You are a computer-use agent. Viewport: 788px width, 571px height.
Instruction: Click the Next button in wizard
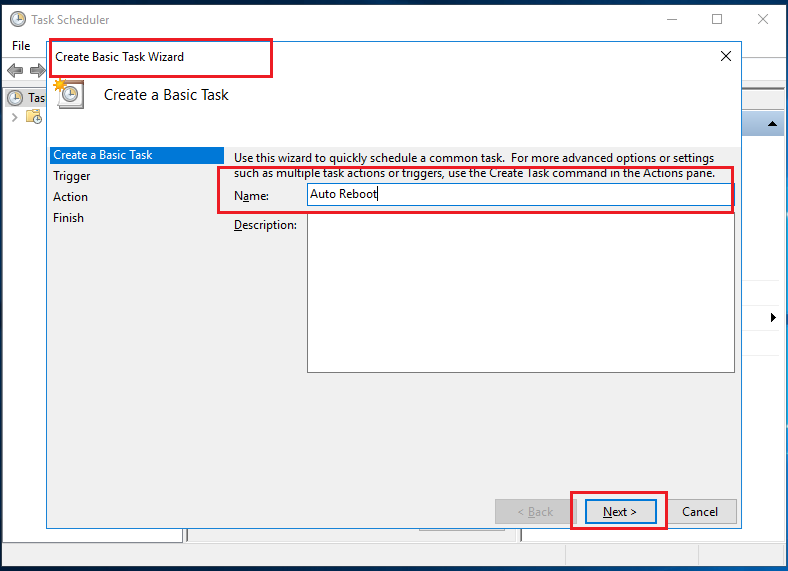(x=621, y=512)
